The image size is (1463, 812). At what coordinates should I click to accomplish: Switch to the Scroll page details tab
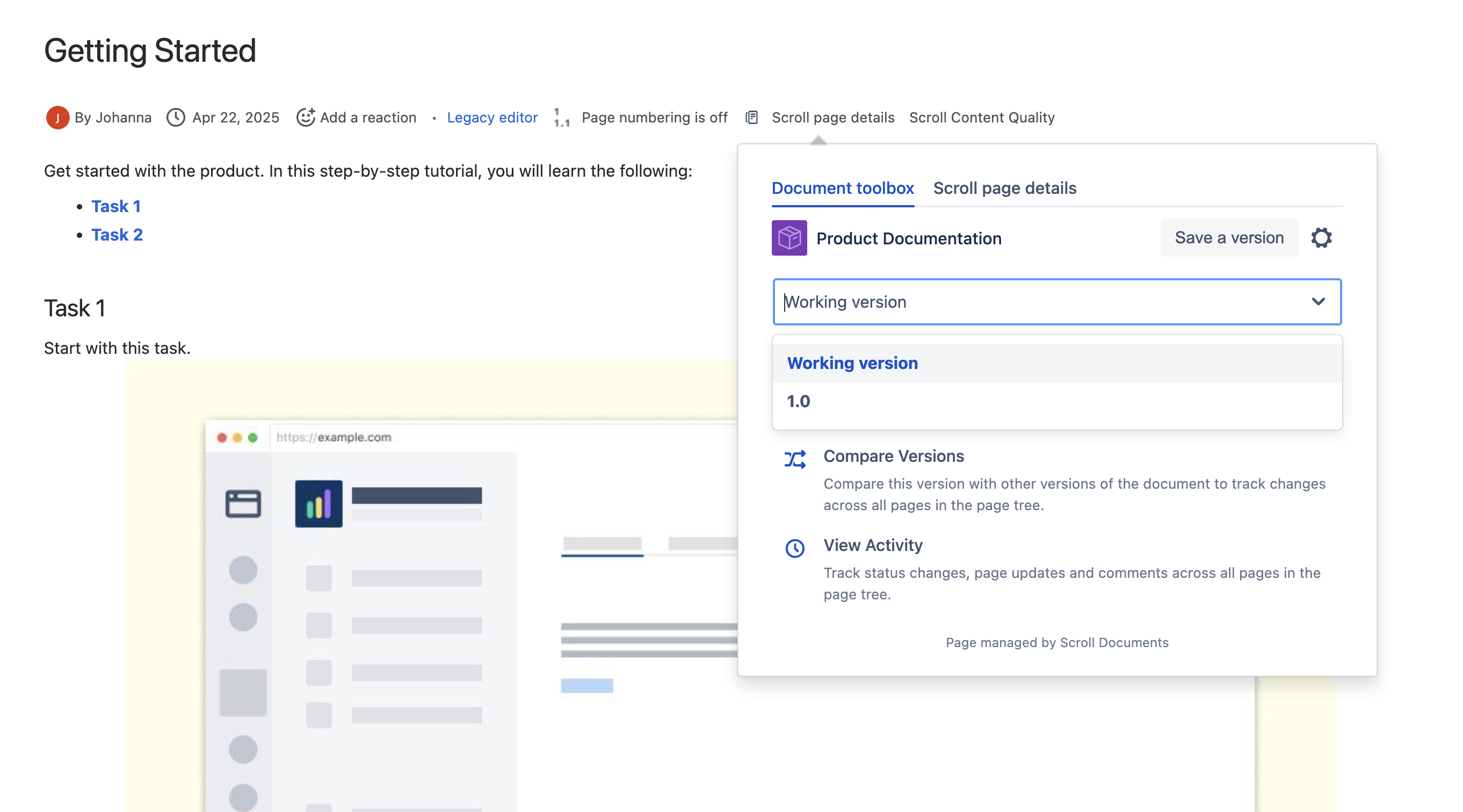[x=1004, y=188]
